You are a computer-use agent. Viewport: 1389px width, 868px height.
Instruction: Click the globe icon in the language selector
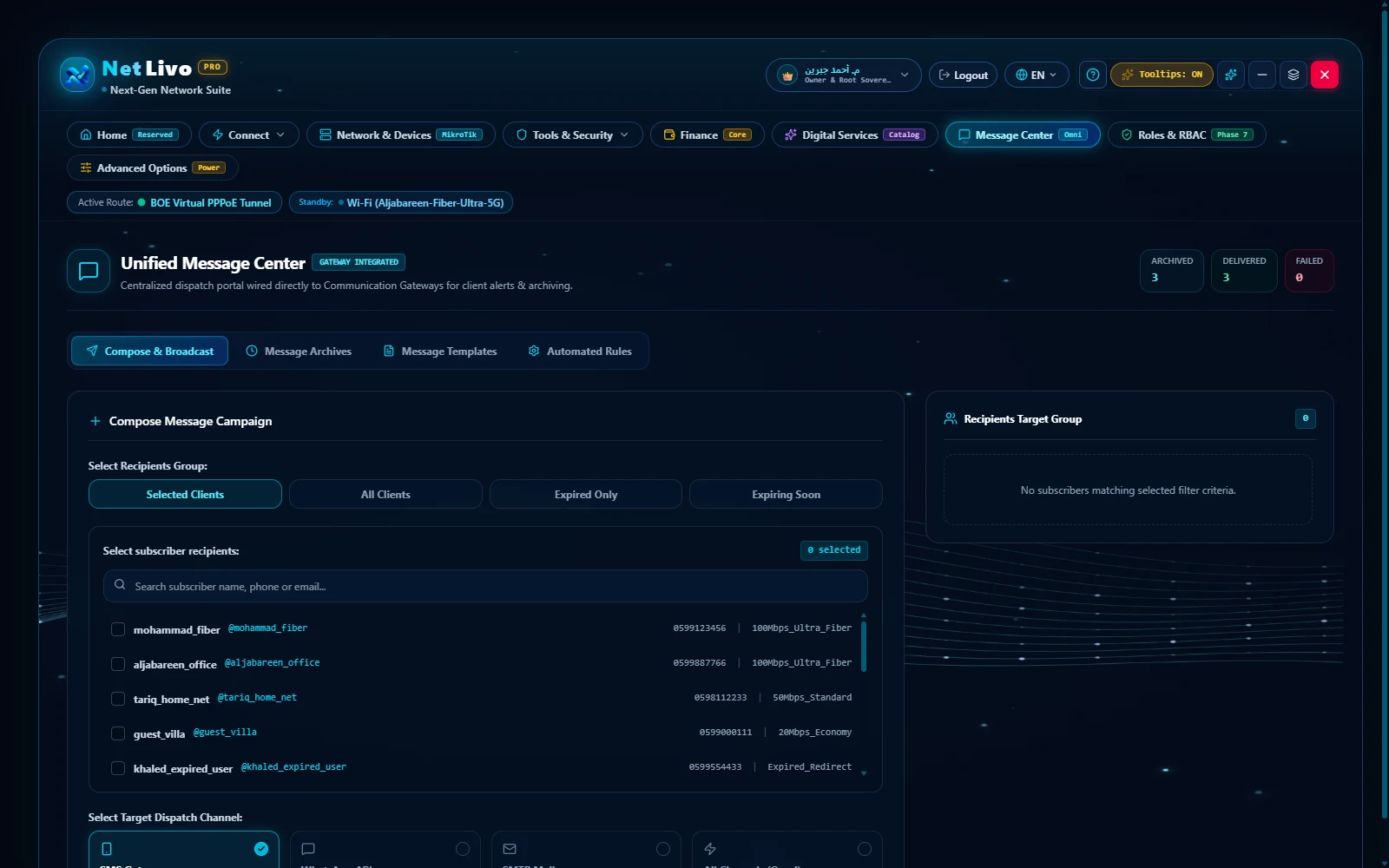(1022, 76)
